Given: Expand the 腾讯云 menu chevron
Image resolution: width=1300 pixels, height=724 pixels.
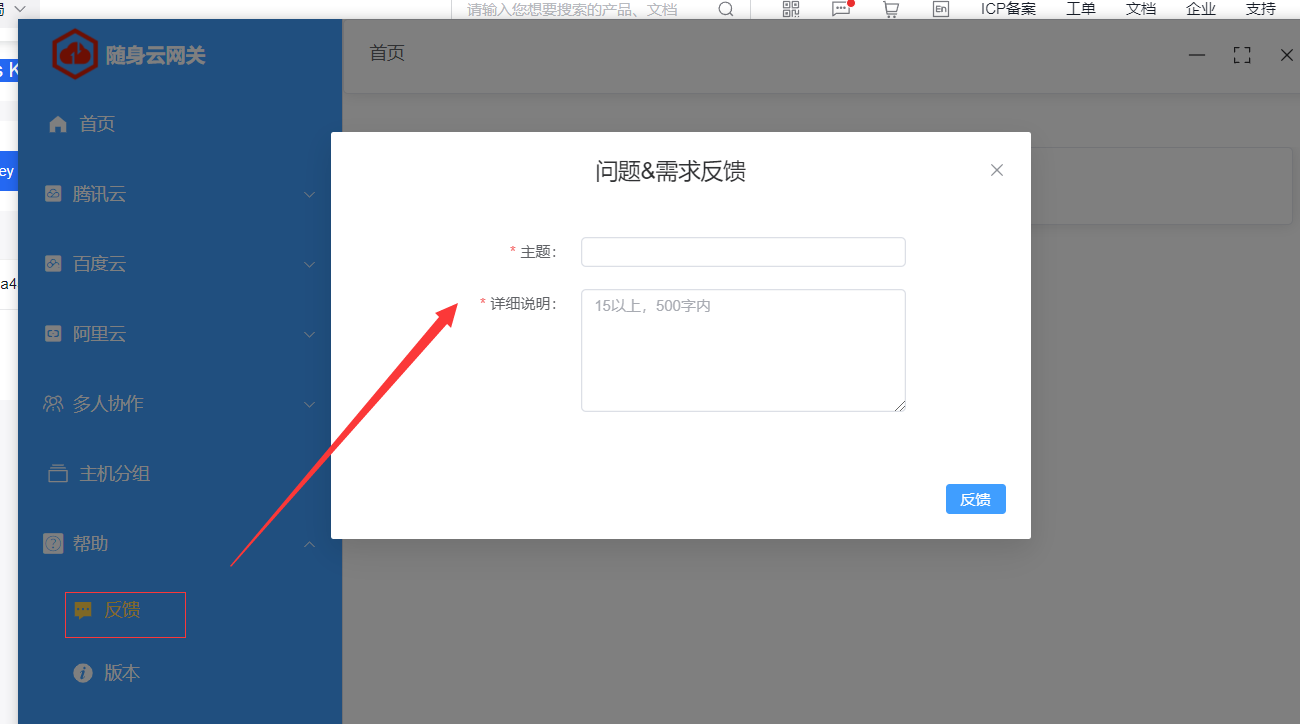Looking at the screenshot, I should [309, 194].
